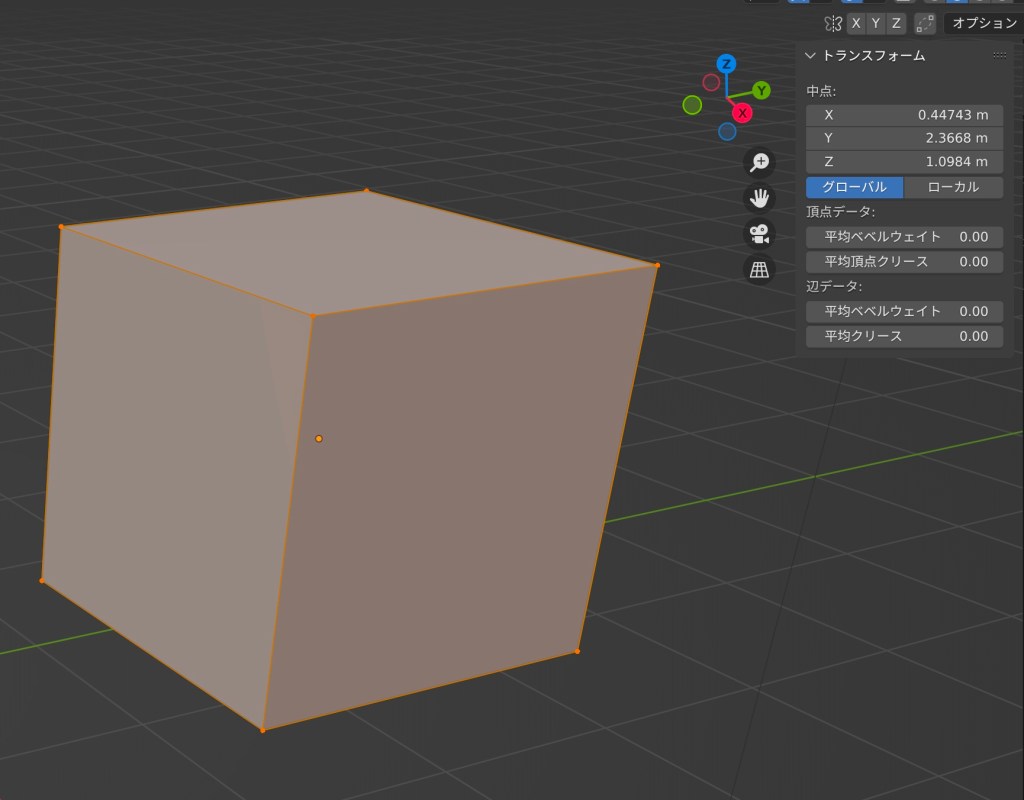Image resolution: width=1024 pixels, height=800 pixels.
Task: Click the green Y axis gizmo ball
Action: [x=762, y=91]
